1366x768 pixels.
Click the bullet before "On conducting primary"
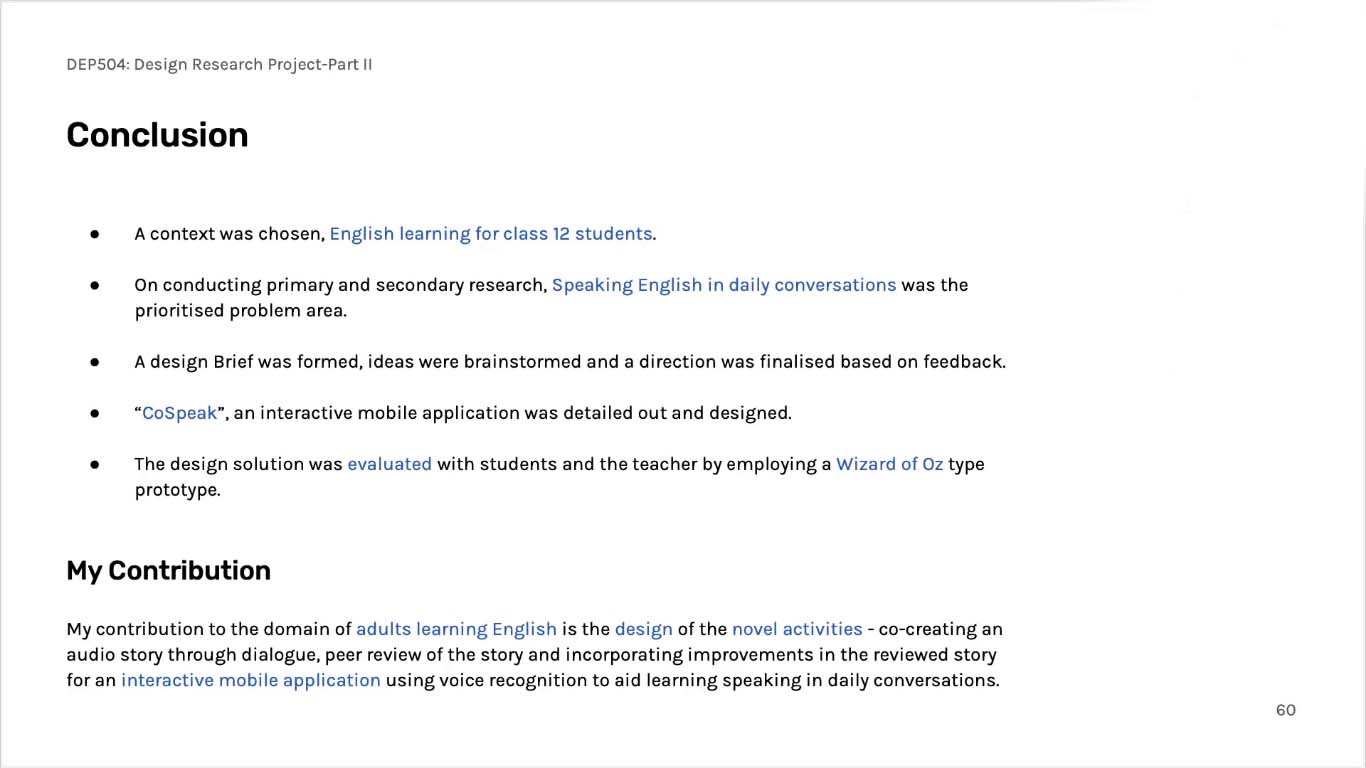(x=95, y=285)
